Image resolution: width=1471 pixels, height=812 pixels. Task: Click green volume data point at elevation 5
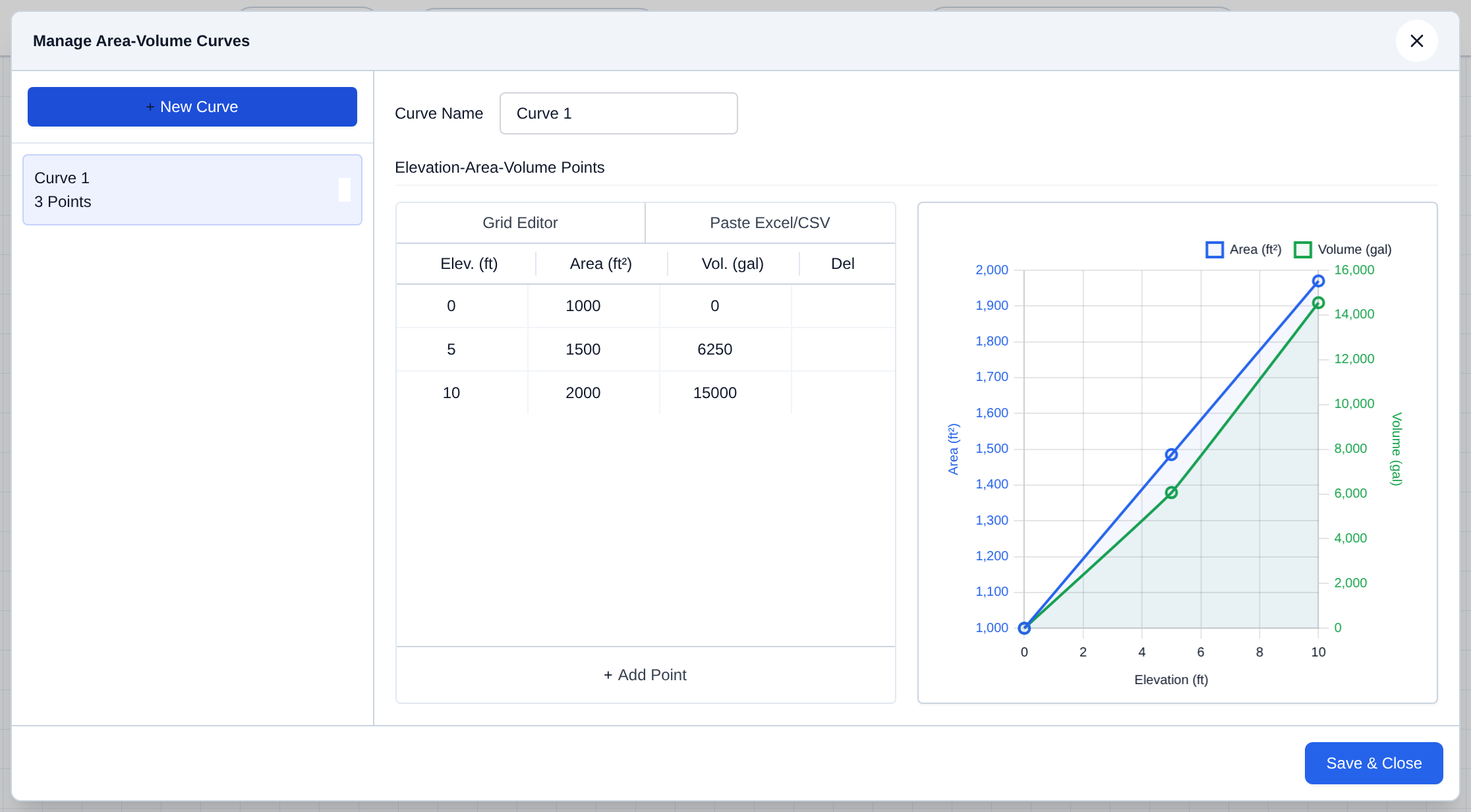[x=1171, y=492]
